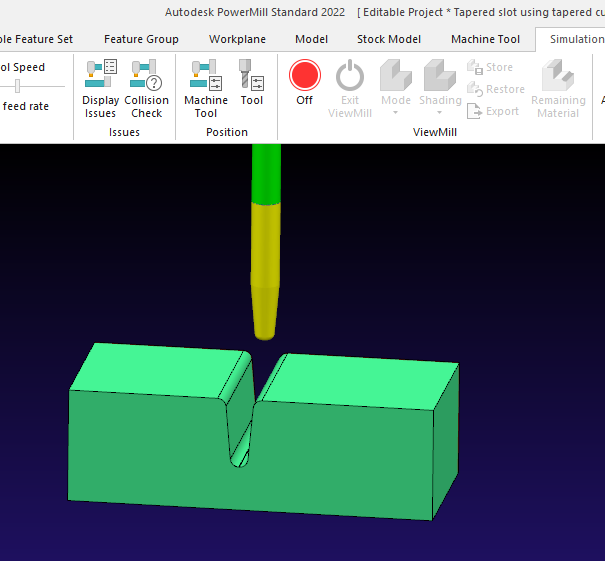Screen dimensions: 605x561
Task: Open the Display Issues tool
Action: point(100,89)
